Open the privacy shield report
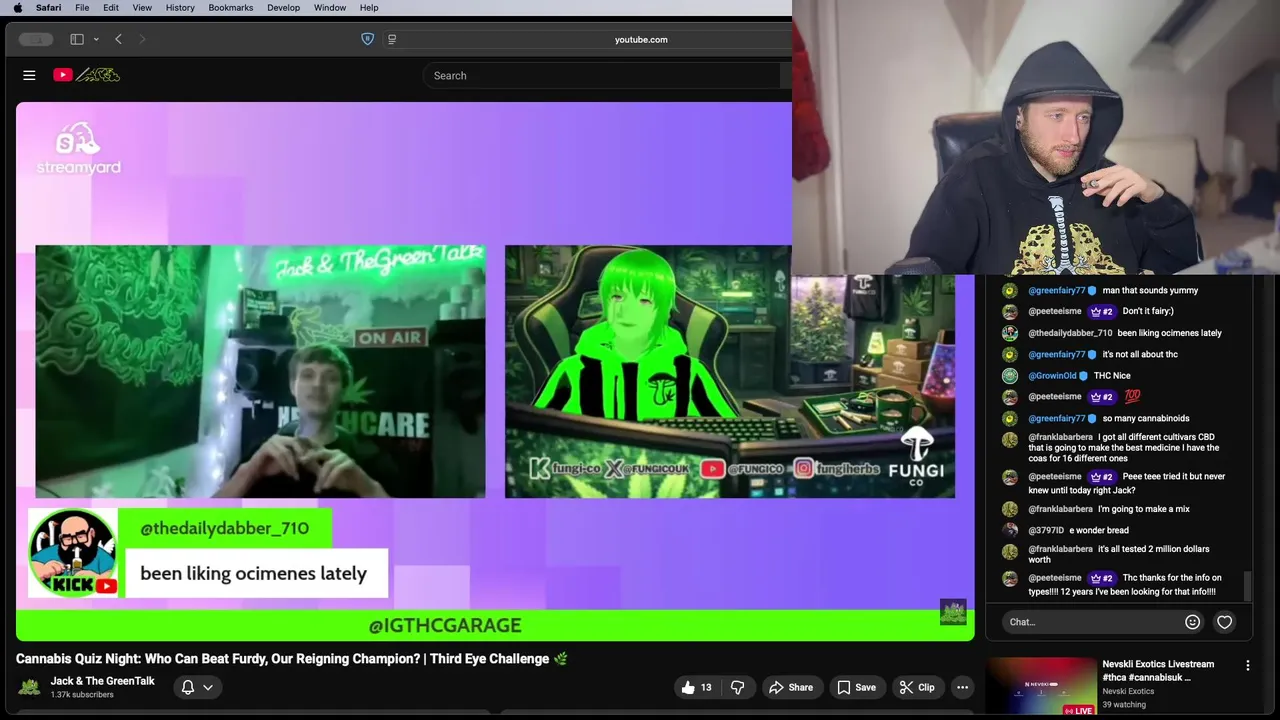Screen dimensions: 1280x720 pyautogui.click(x=367, y=39)
